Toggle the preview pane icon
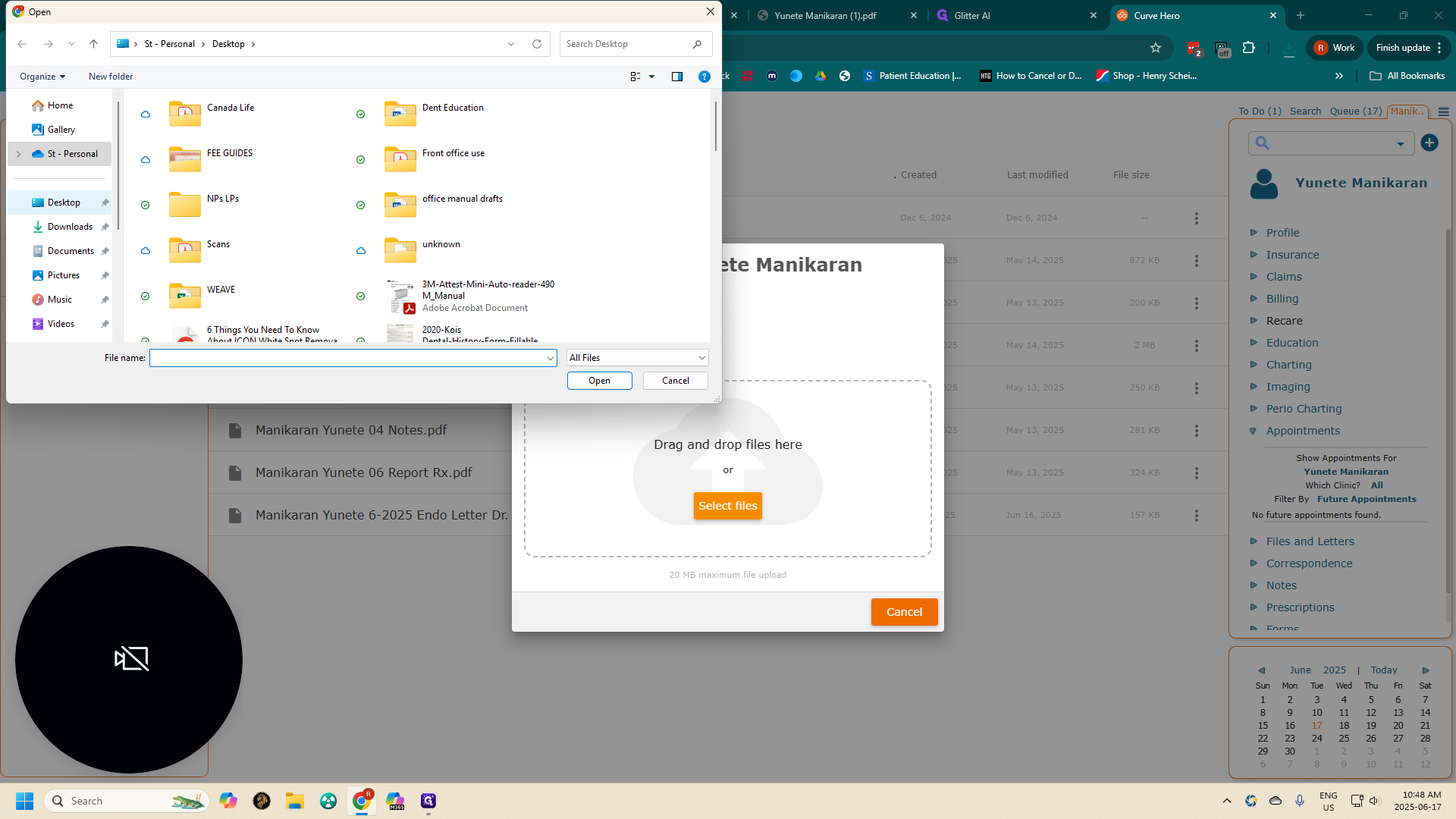This screenshot has height=819, width=1456. (677, 77)
